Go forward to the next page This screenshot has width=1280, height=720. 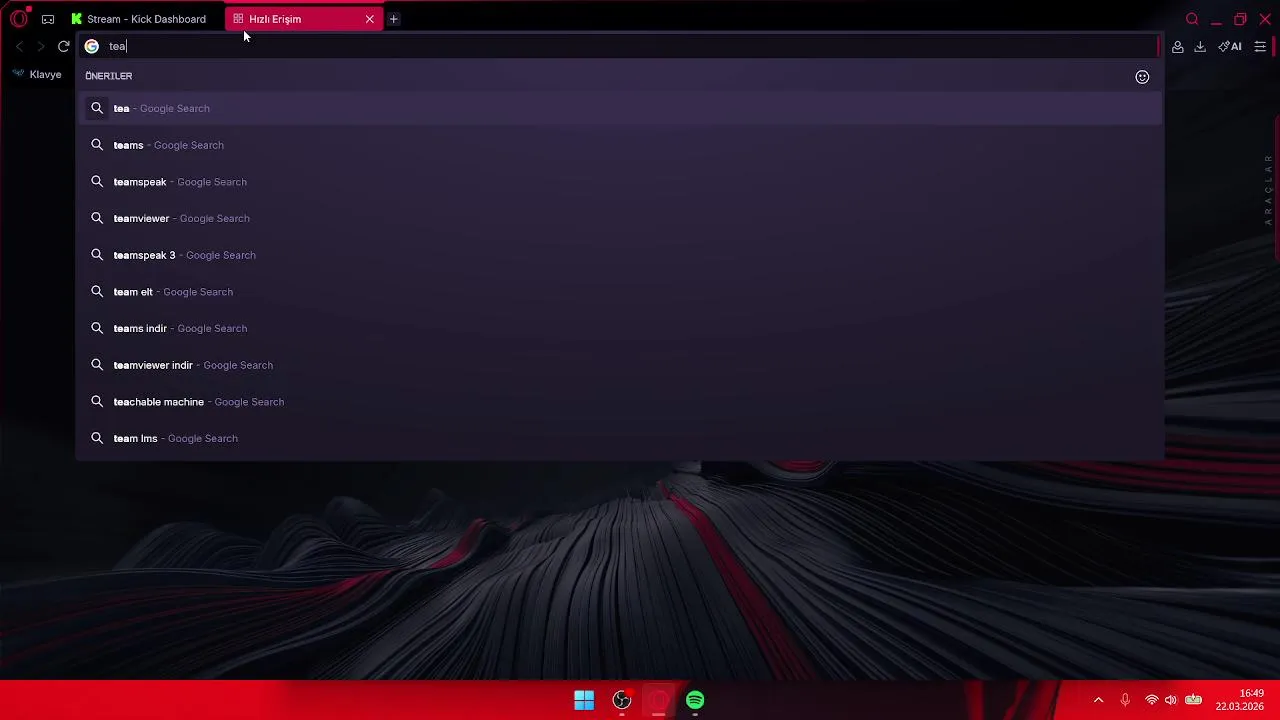pyautogui.click(x=41, y=46)
